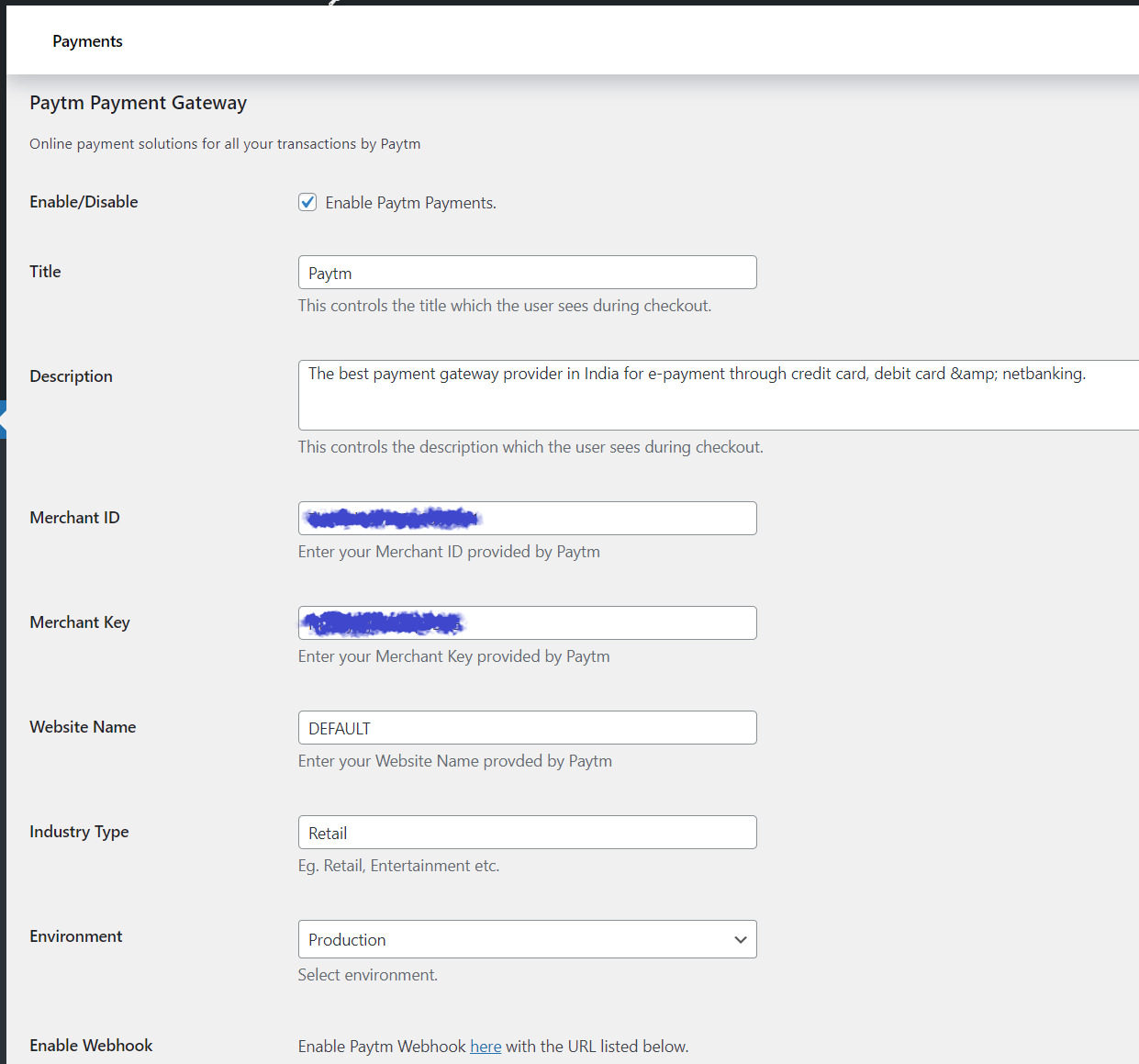The height and width of the screenshot is (1064, 1139).
Task: Click 'Enter your Merchant ID provided by Paytm' text
Action: point(449,552)
